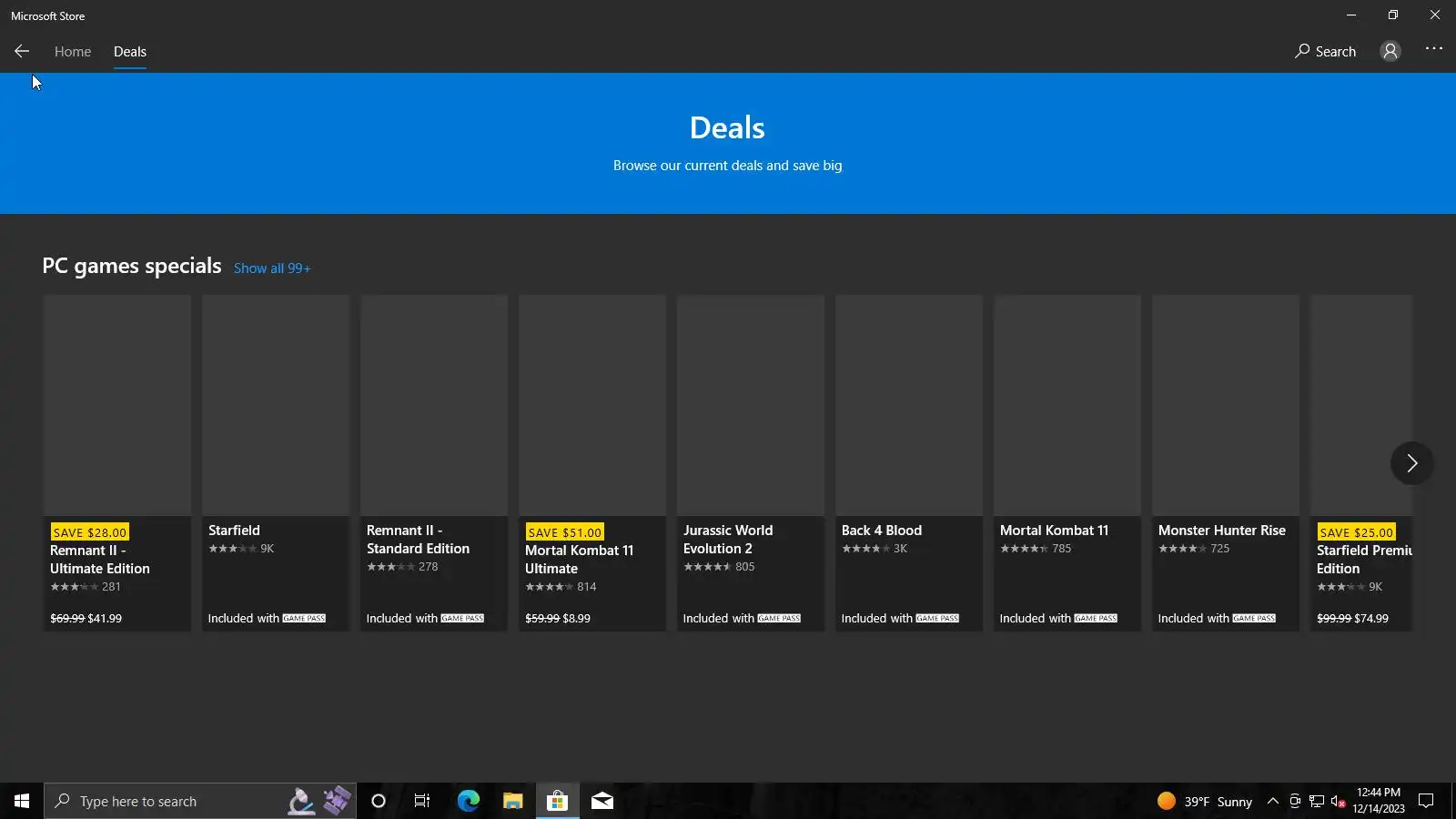Click Included with Game Pass under Starfield
Image resolution: width=1456 pixels, height=819 pixels.
point(267,619)
